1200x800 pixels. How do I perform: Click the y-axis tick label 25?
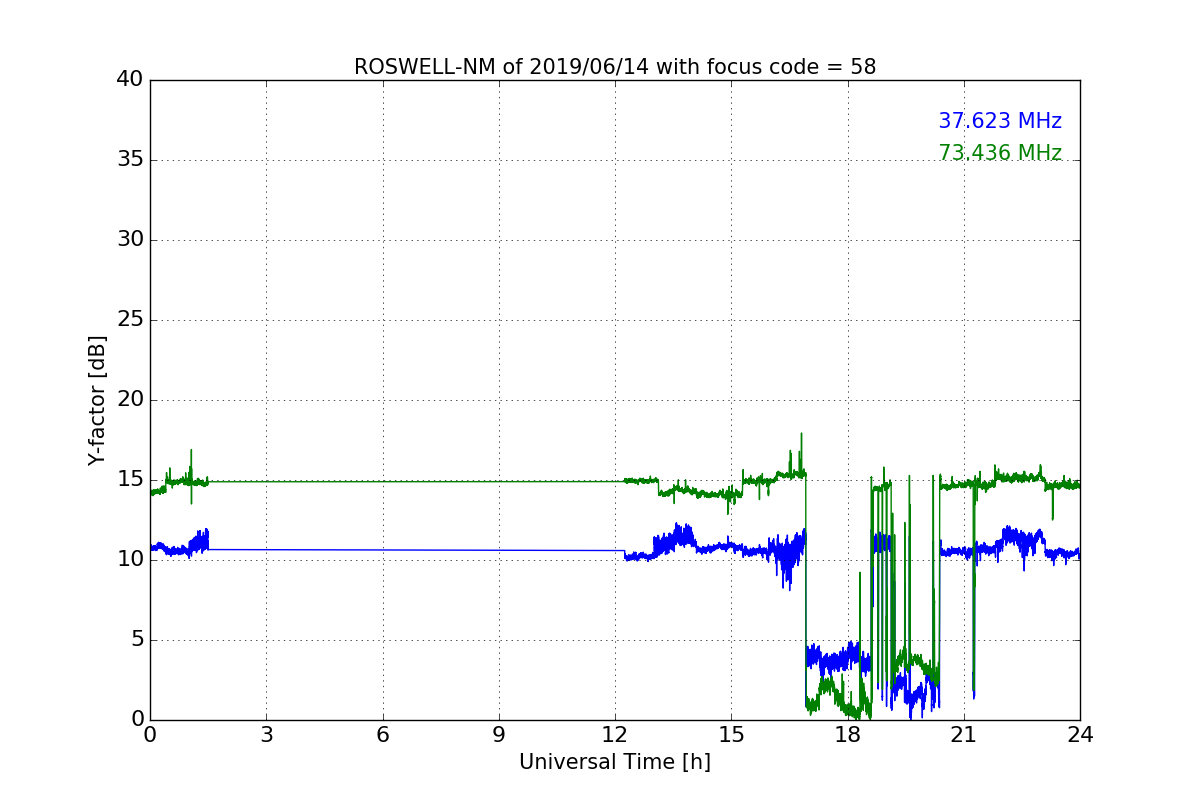coord(130,320)
